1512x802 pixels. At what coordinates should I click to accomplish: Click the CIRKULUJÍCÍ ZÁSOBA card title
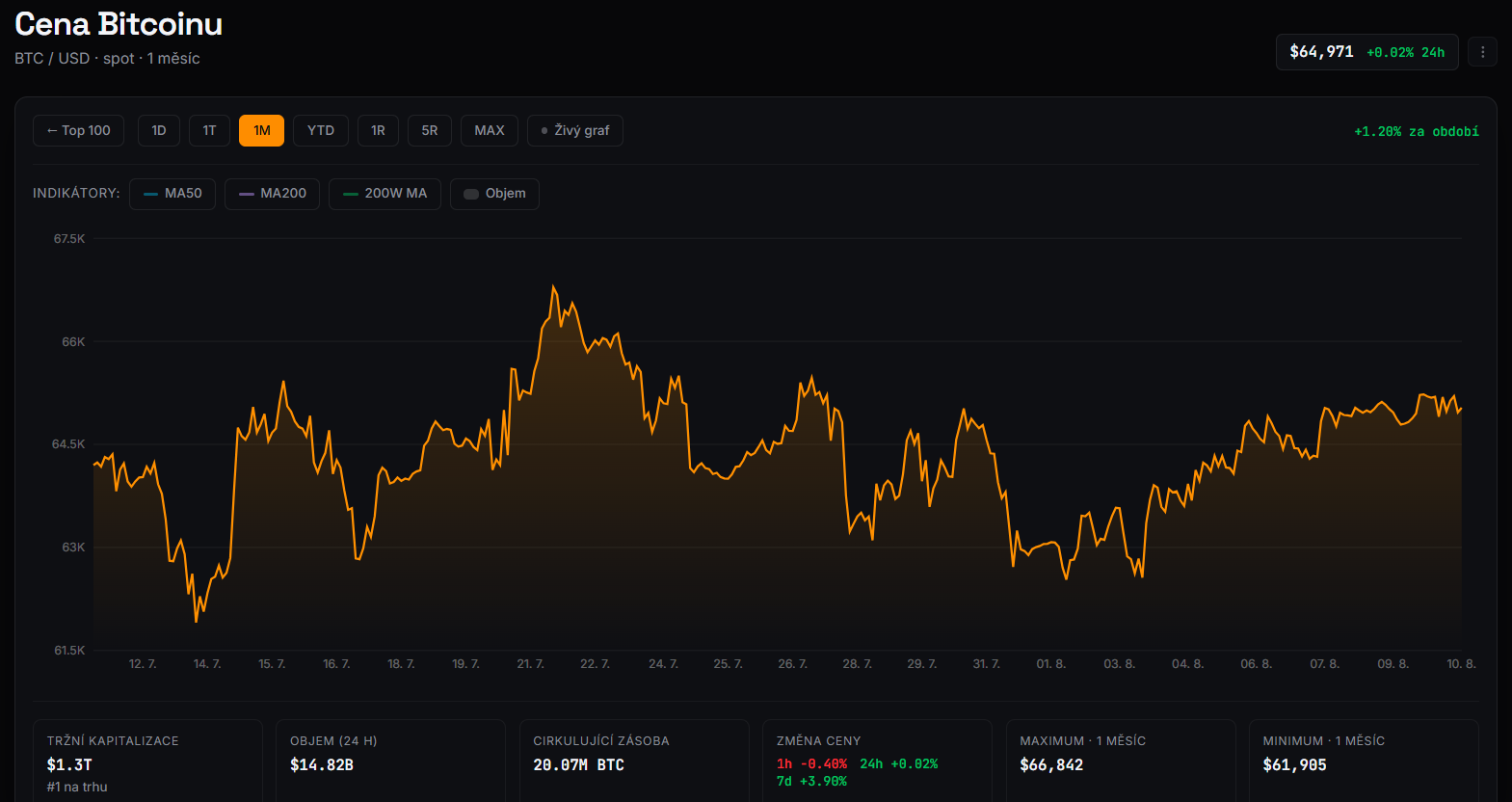[x=601, y=741]
